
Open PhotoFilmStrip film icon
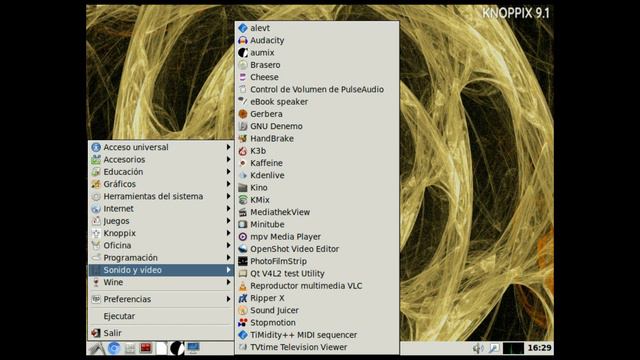click(x=243, y=261)
